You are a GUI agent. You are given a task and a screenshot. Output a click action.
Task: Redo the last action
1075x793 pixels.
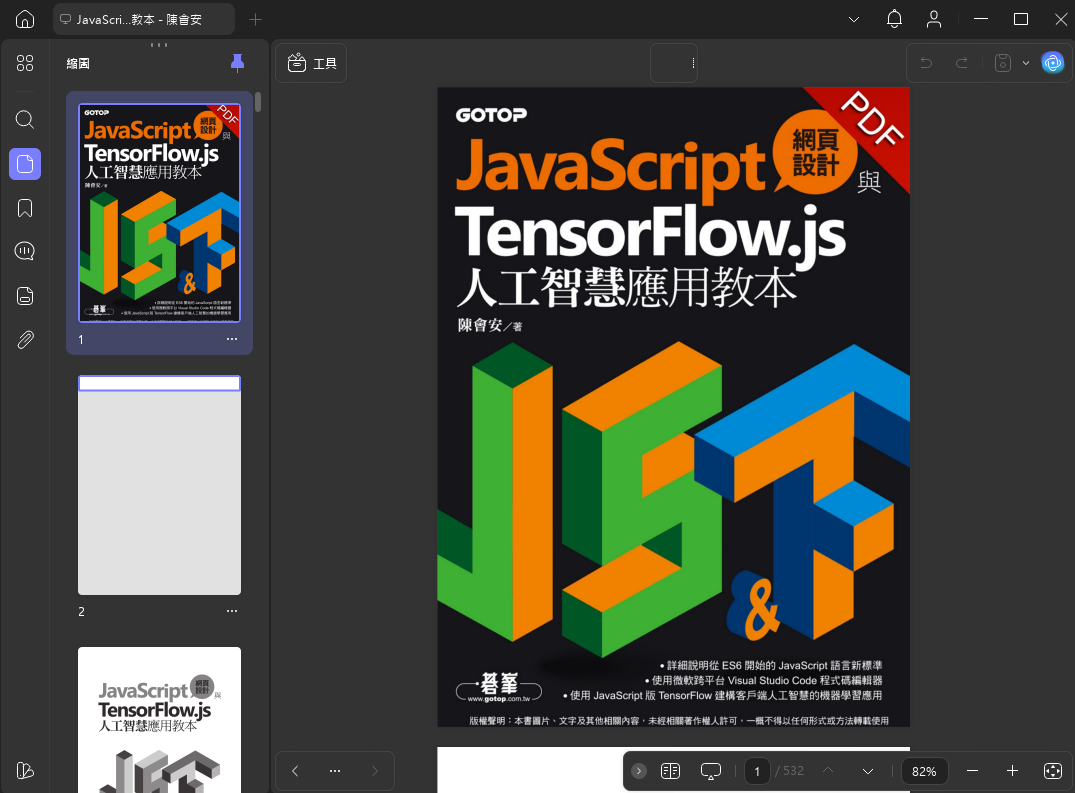[962, 63]
